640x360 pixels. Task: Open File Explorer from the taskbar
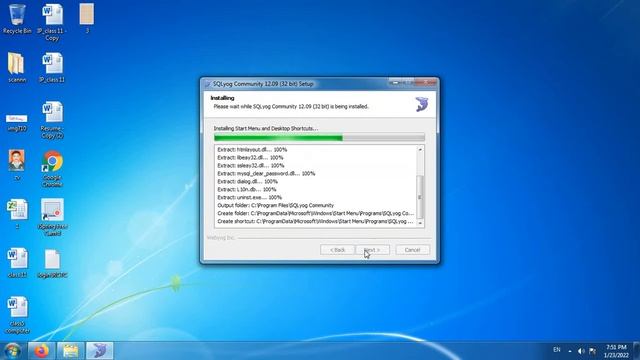pyautogui.click(x=70, y=351)
